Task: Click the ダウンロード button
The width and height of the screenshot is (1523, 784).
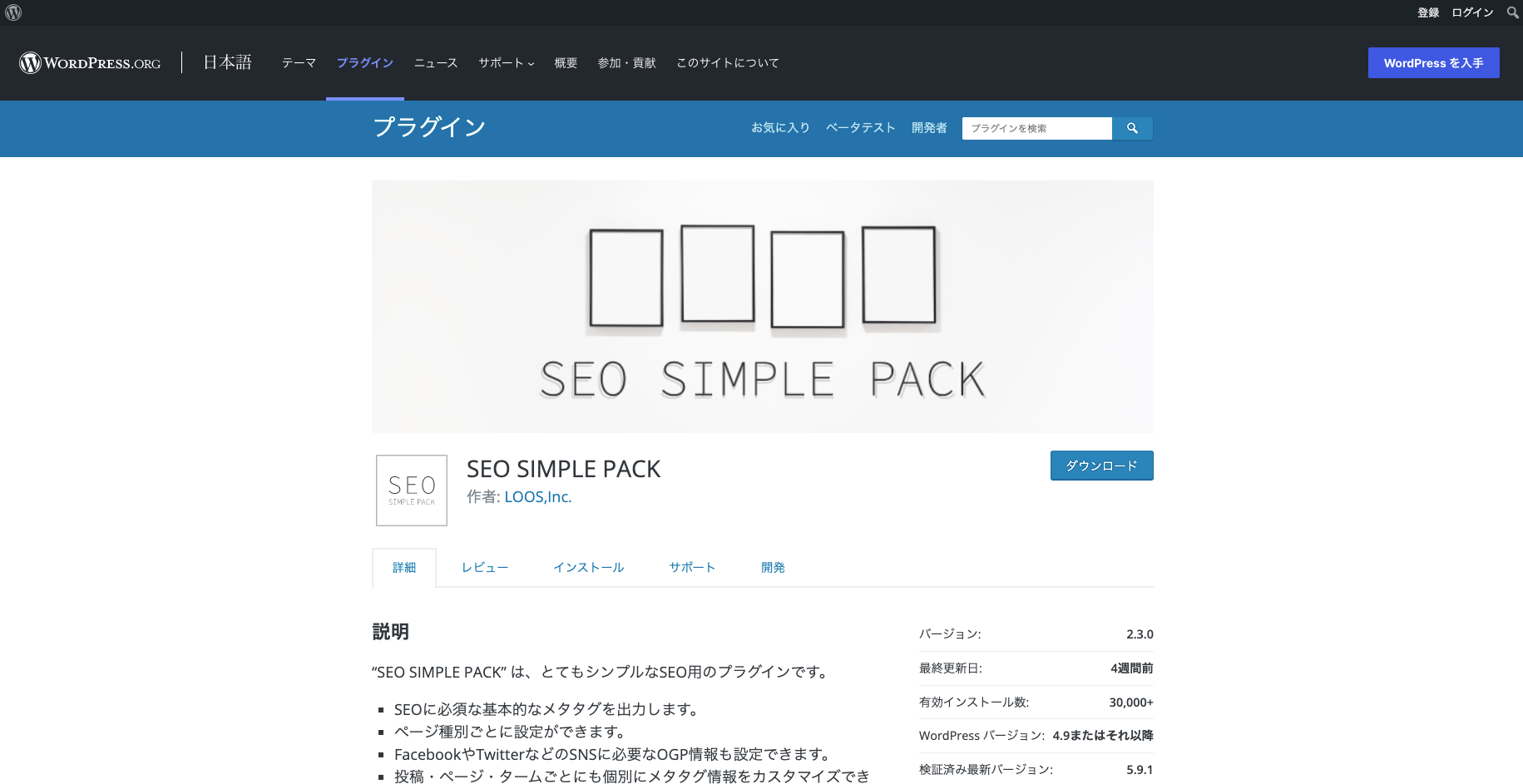Action: coord(1101,466)
